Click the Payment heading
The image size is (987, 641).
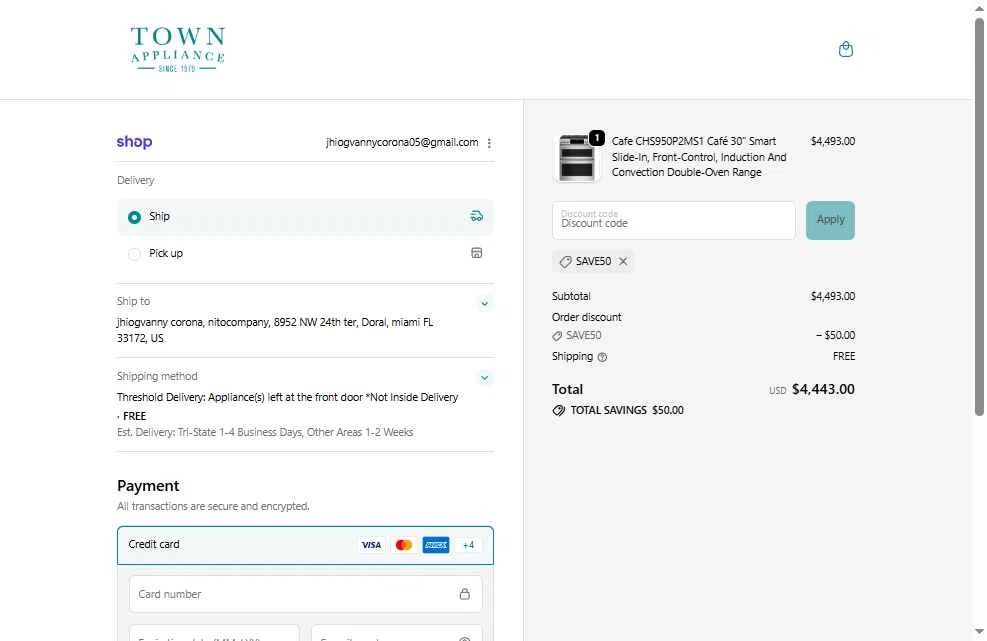click(148, 486)
